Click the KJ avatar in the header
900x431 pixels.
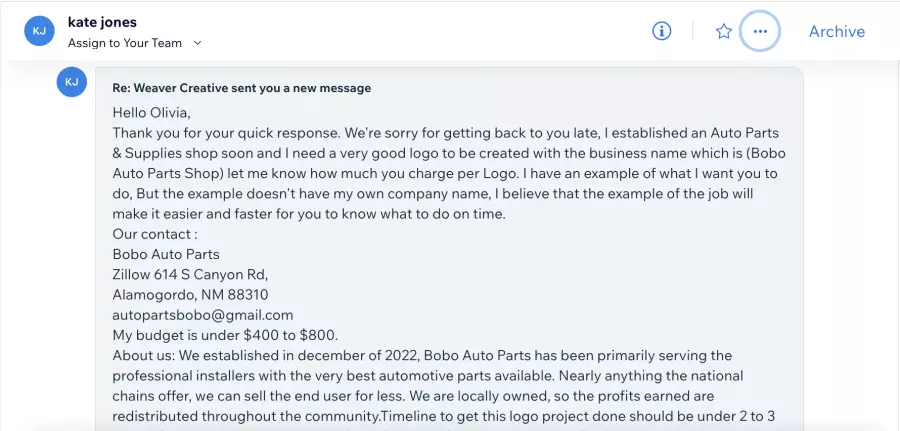(x=39, y=30)
